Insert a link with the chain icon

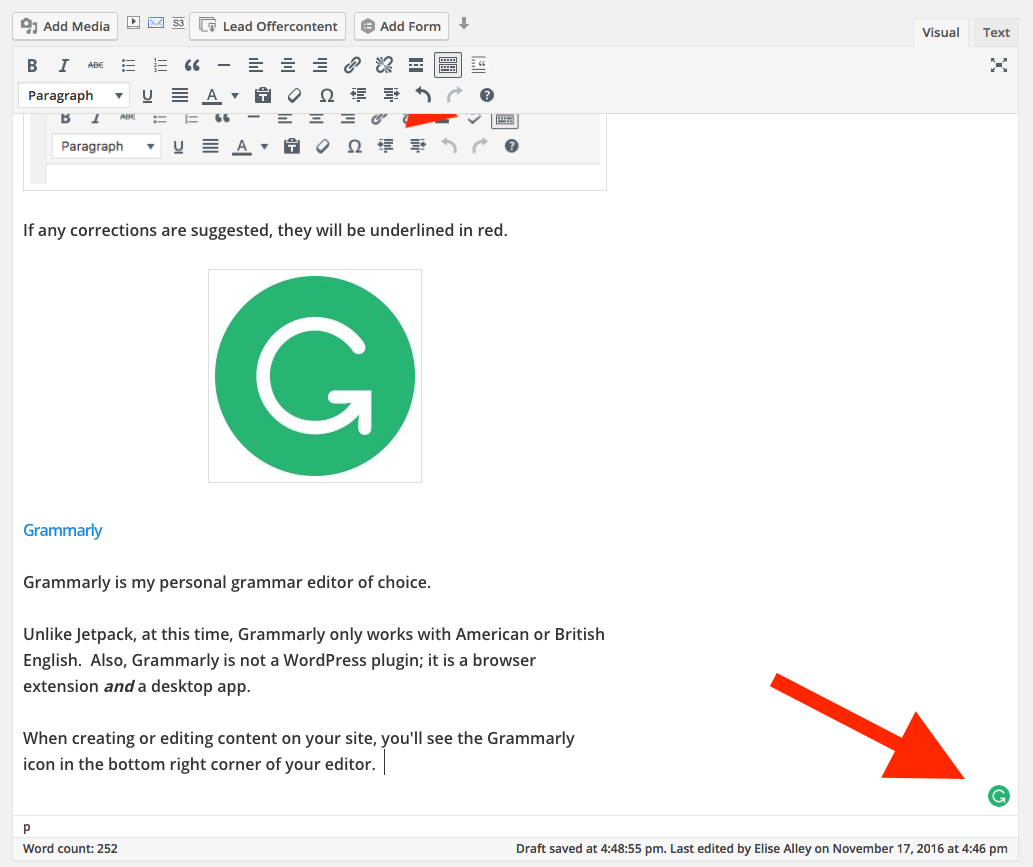tap(351, 65)
